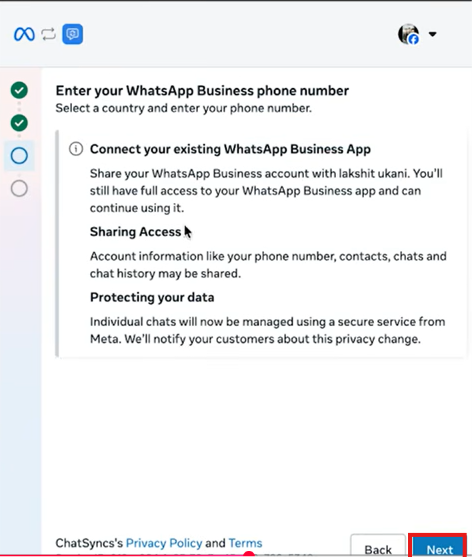Click the info icon beside Connect heading
Screen dimensions: 472x557
pyautogui.click(x=76, y=149)
